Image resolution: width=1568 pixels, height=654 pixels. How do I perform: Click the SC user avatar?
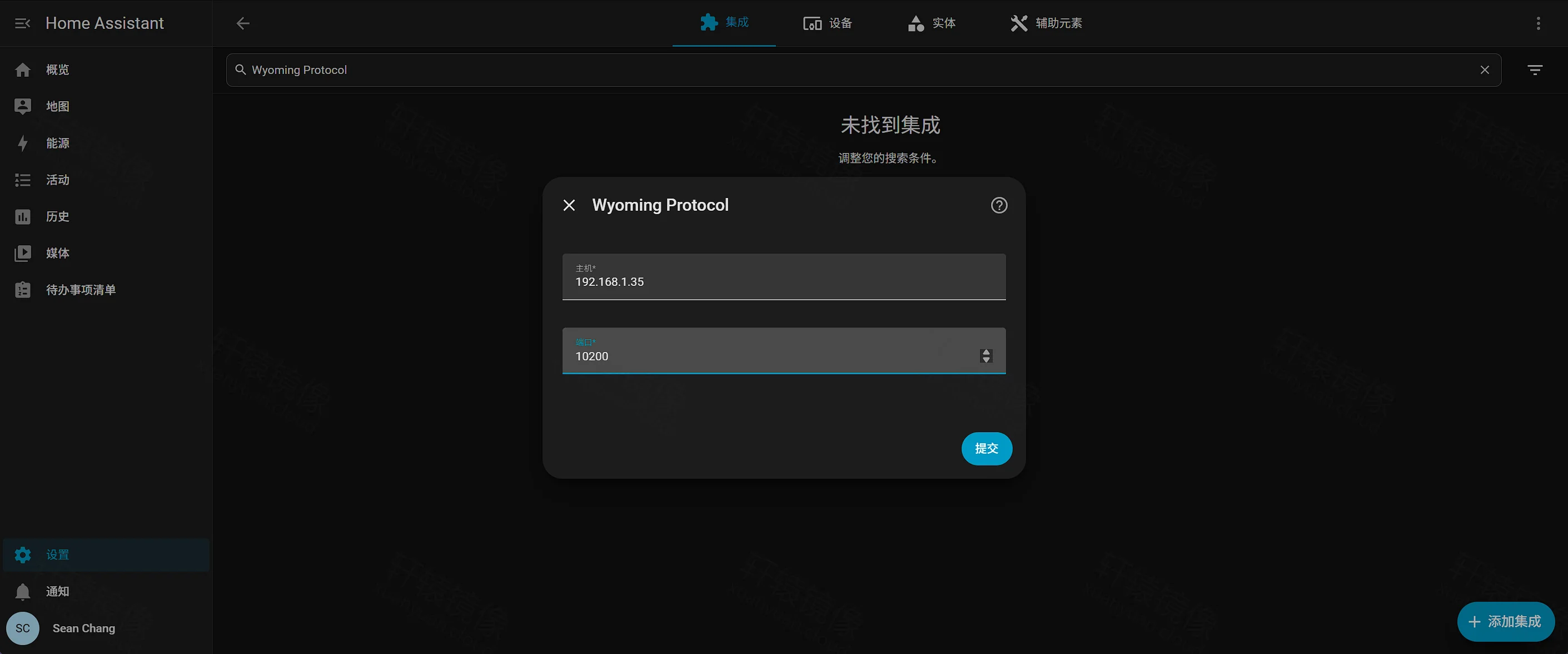23,628
